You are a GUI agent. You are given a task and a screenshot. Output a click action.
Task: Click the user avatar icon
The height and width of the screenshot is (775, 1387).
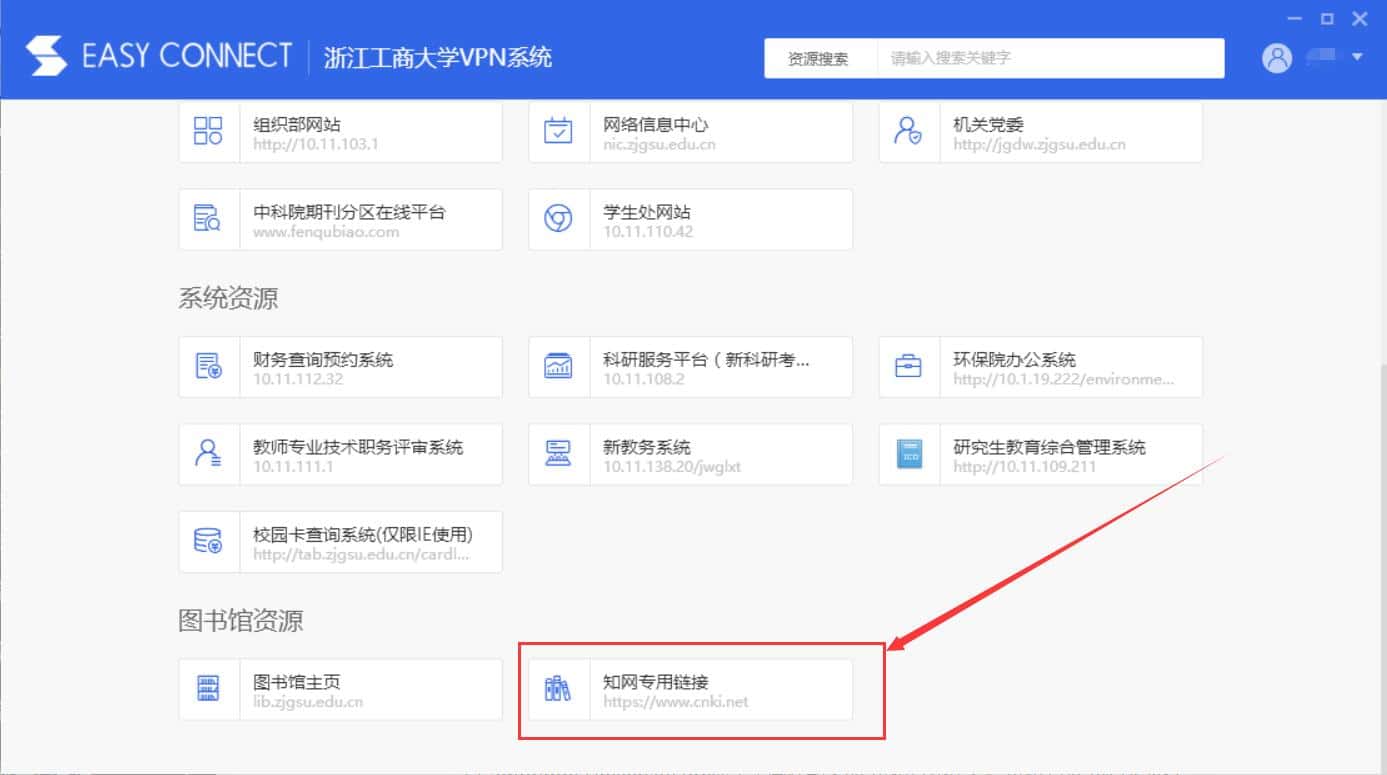(1277, 58)
